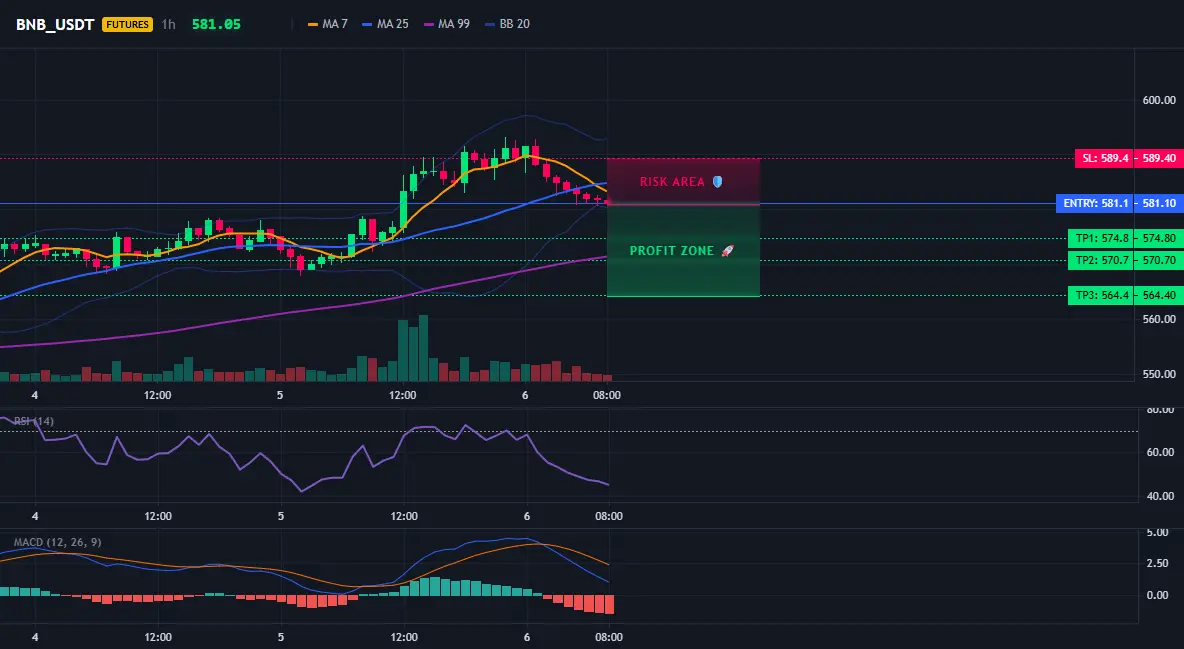This screenshot has width=1184, height=649.
Task: Click the 581.05 current price
Action: pyautogui.click(x=216, y=24)
